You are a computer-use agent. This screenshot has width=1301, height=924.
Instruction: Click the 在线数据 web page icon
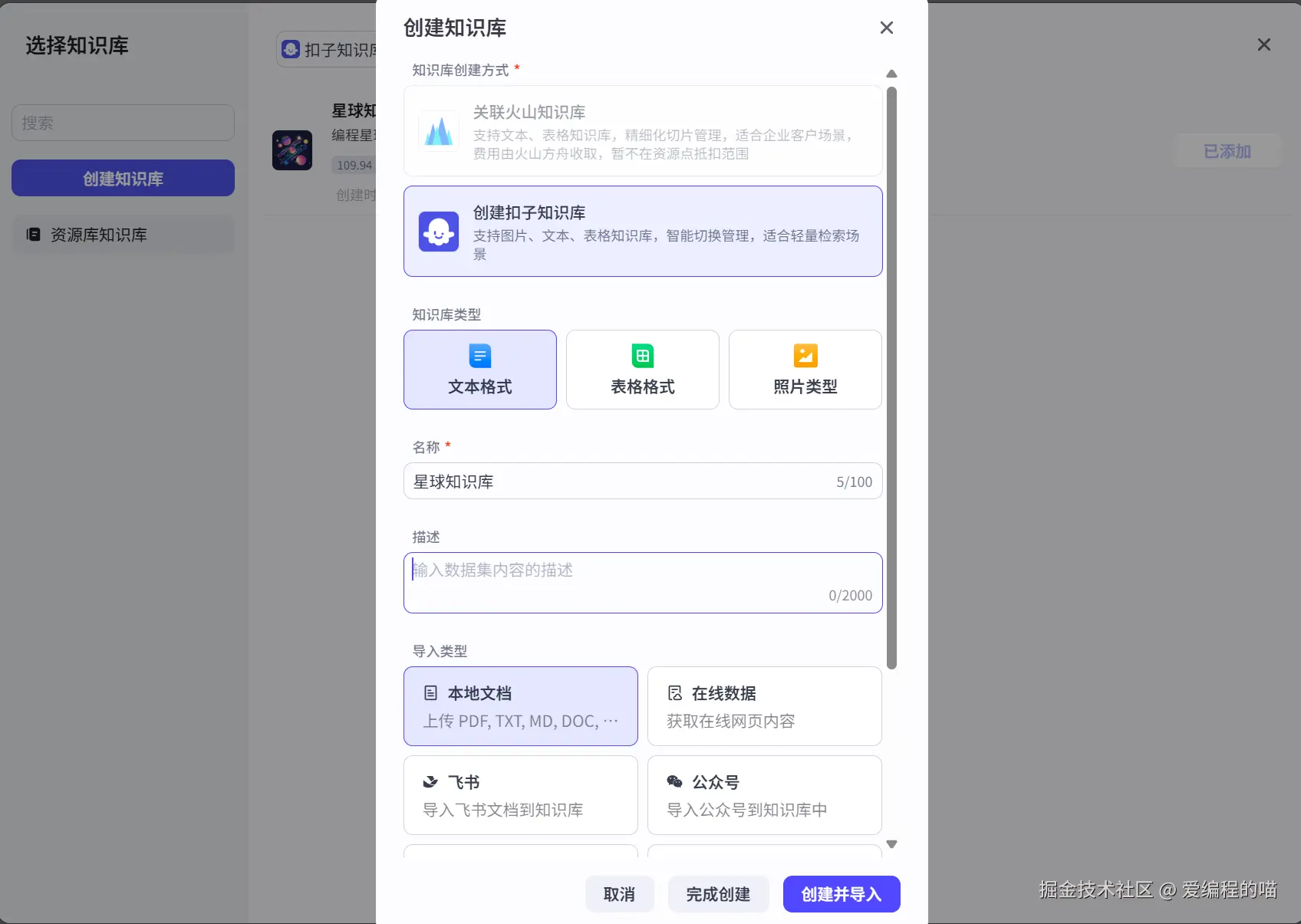pyautogui.click(x=675, y=693)
